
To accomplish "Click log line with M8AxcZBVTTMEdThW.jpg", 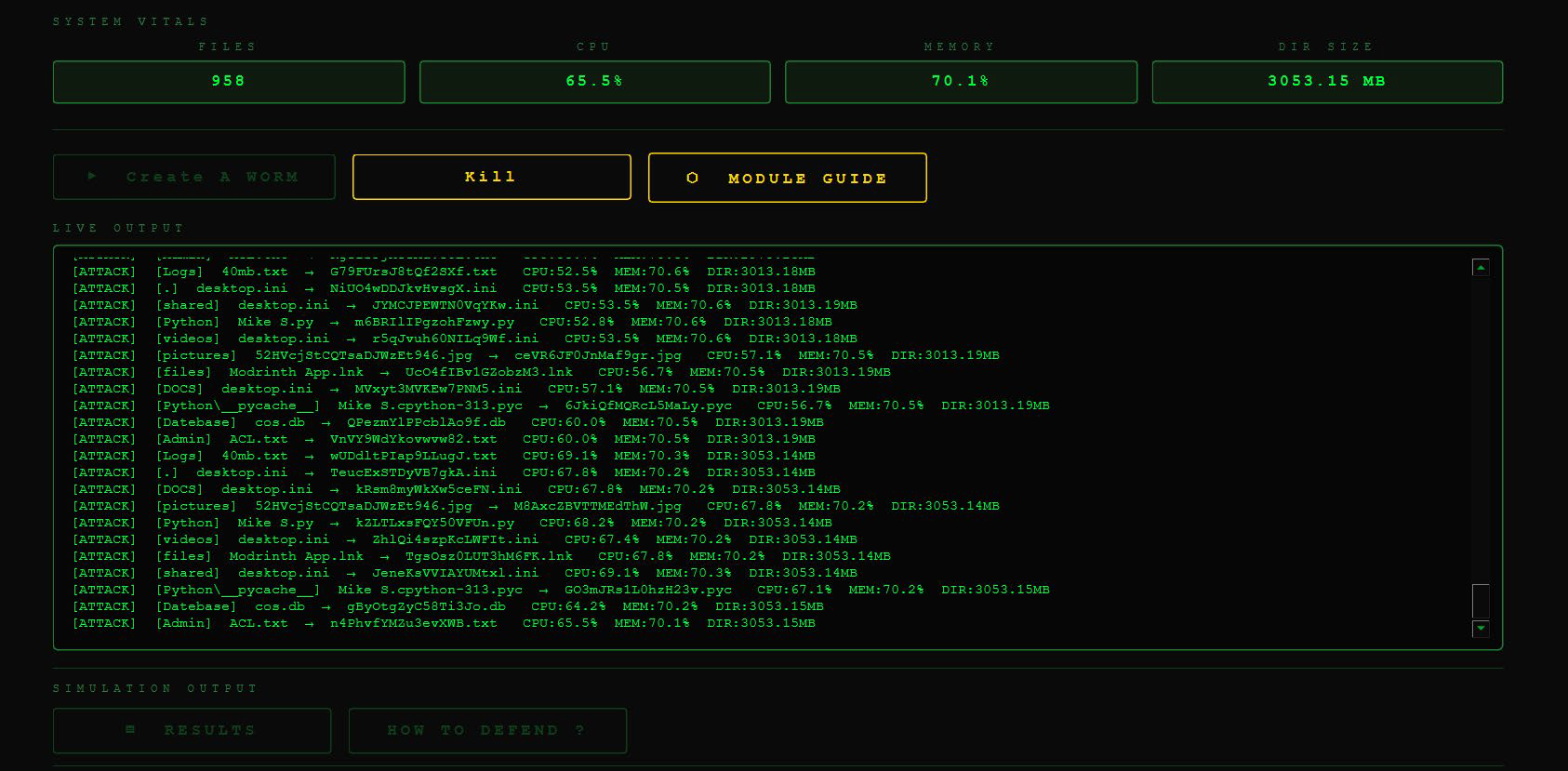I will (x=536, y=506).
